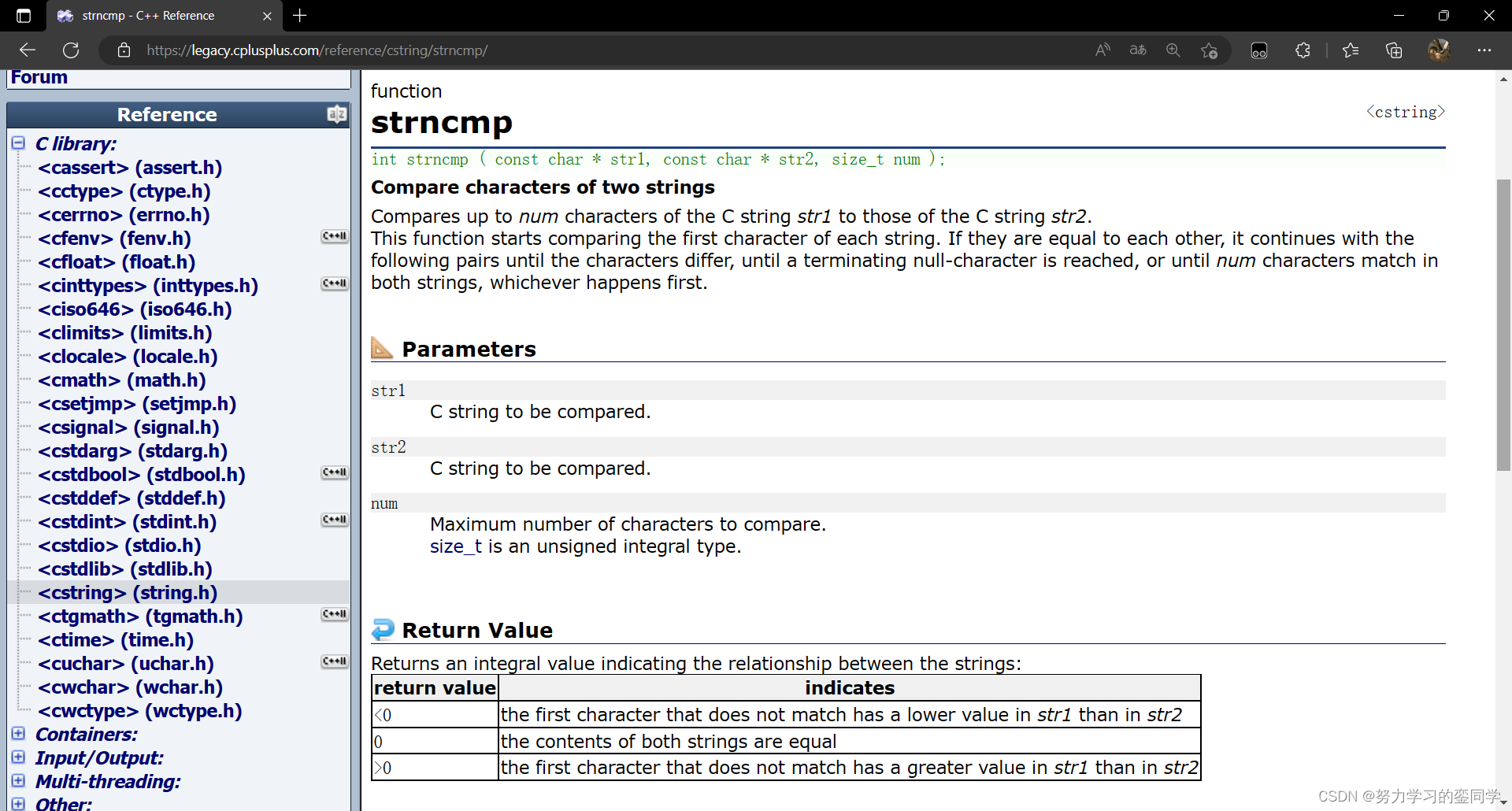Open <csignal> (signal.h) reference
Image resolution: width=1512 pixels, height=811 pixels.
[x=128, y=428]
